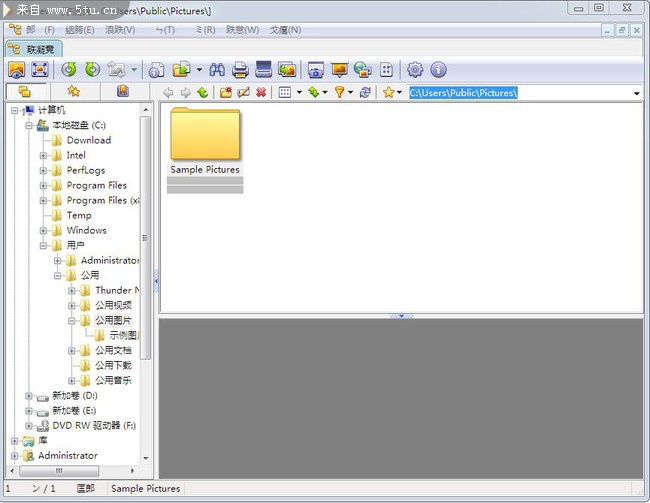Open the image viewer toolbar icon
The width and height of the screenshot is (650, 503).
click(17, 70)
